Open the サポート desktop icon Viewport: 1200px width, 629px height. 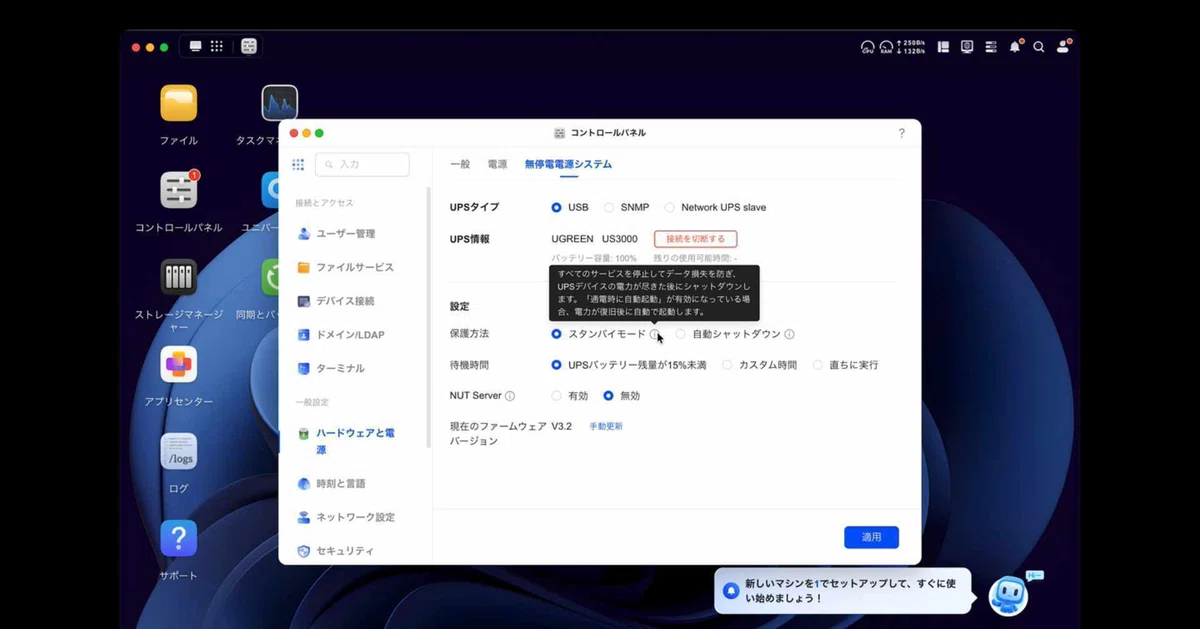178,538
